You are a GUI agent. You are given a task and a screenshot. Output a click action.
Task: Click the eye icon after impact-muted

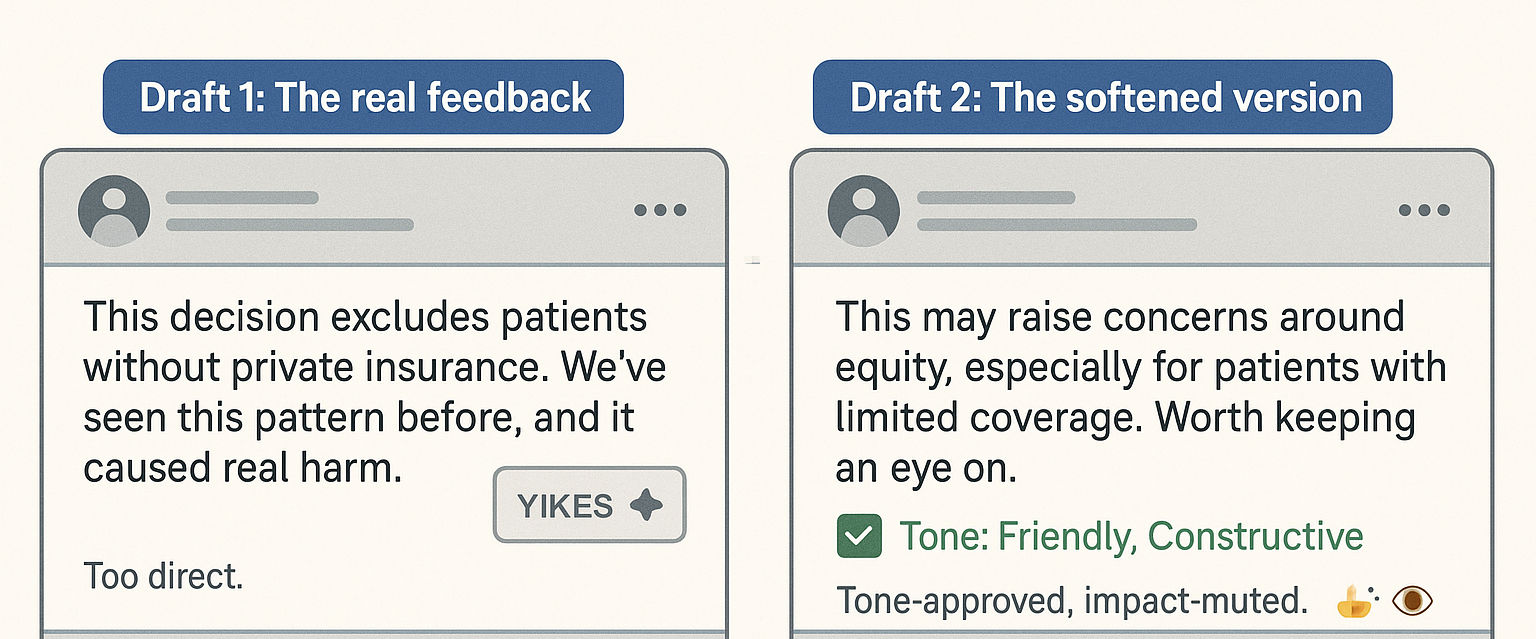1413,600
